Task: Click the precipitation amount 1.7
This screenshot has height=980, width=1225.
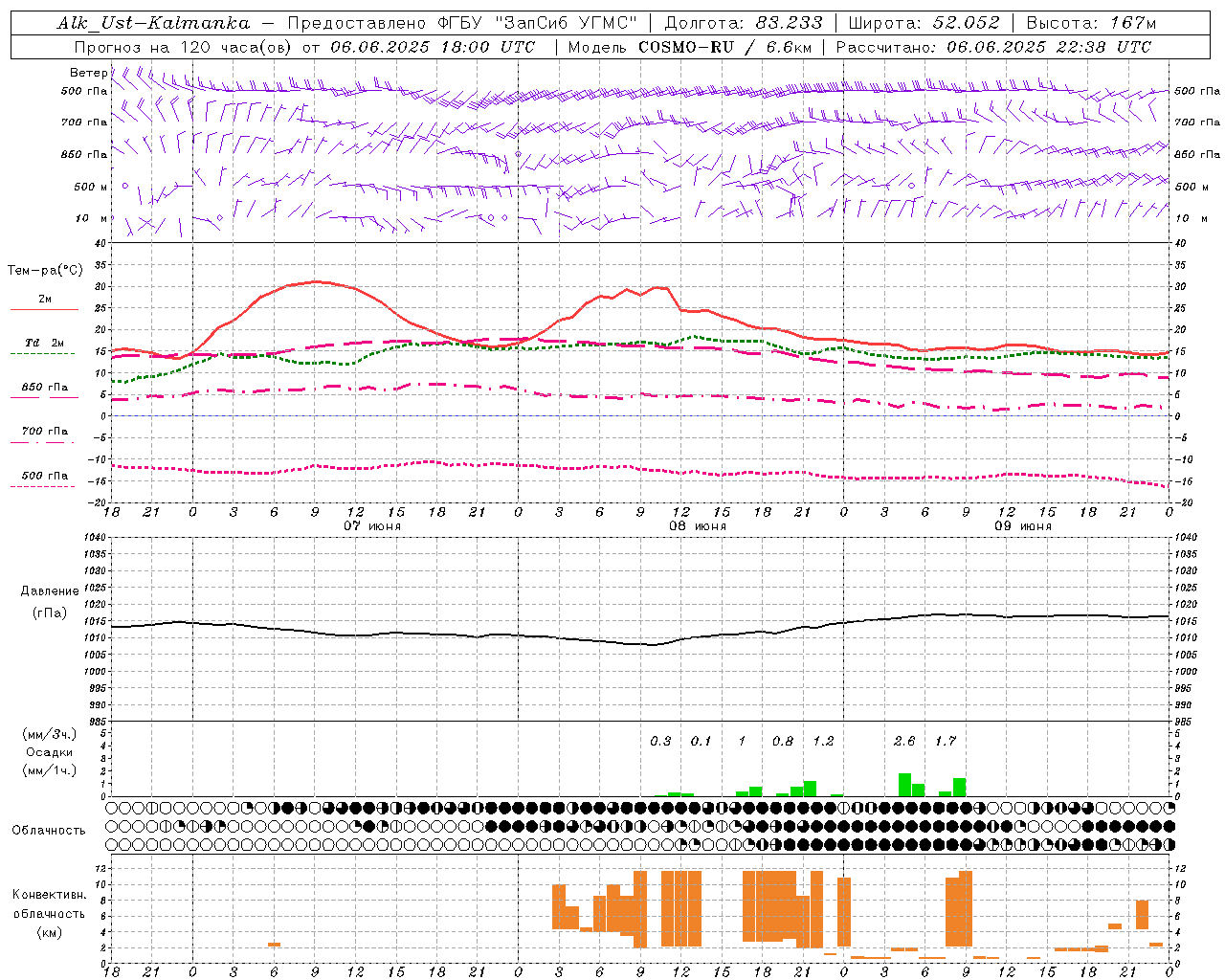Action: [946, 742]
